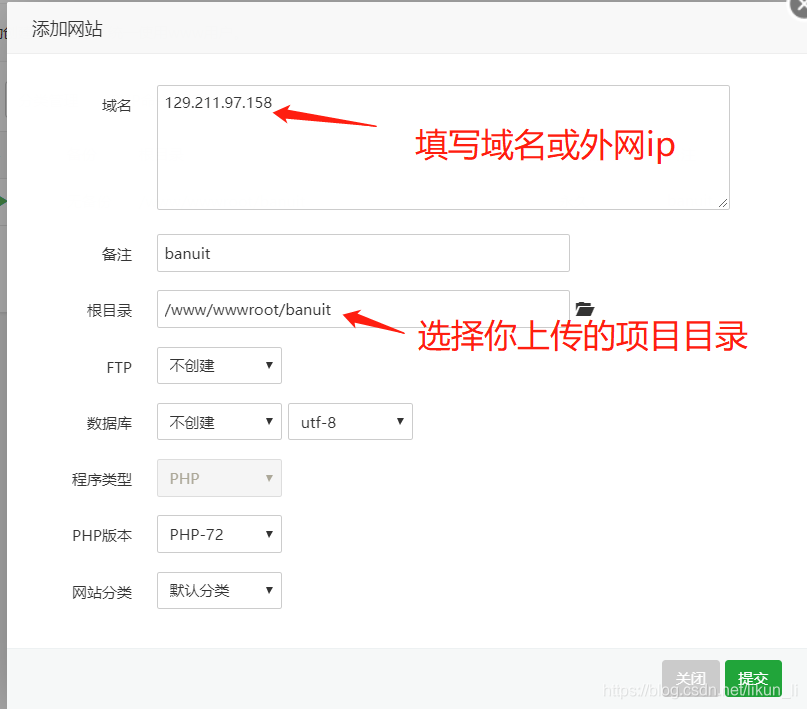Click the FTP field label
This screenshot has width=807, height=709.
click(x=119, y=367)
